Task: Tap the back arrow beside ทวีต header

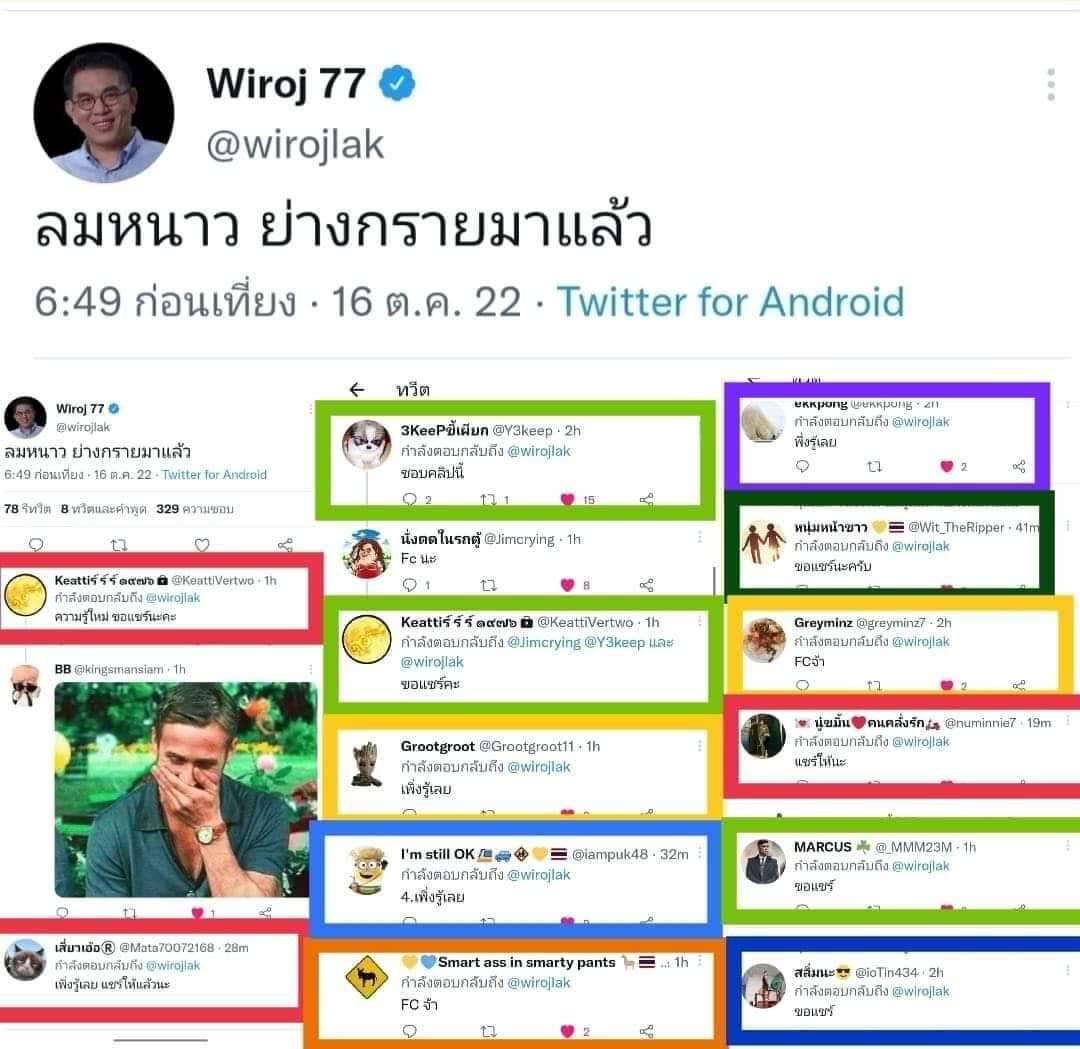Action: tap(357, 390)
